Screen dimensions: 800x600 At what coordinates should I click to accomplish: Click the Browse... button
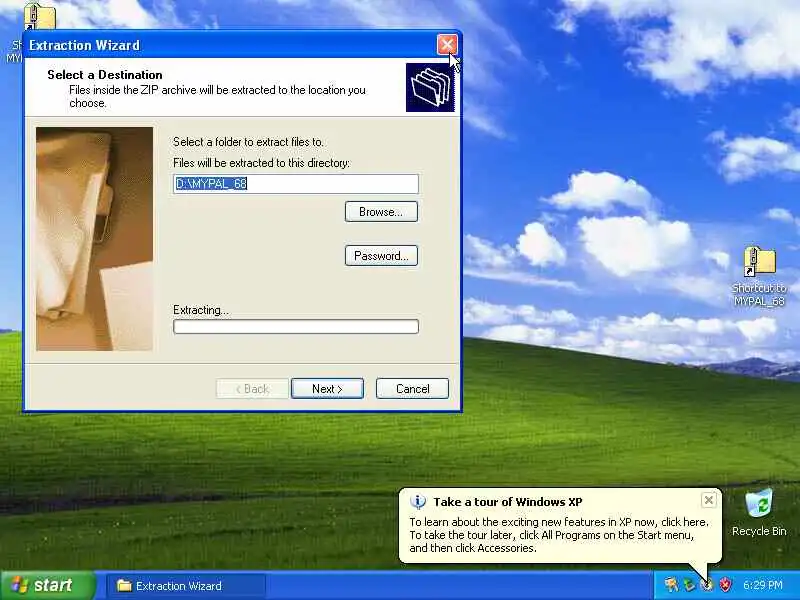tap(381, 212)
